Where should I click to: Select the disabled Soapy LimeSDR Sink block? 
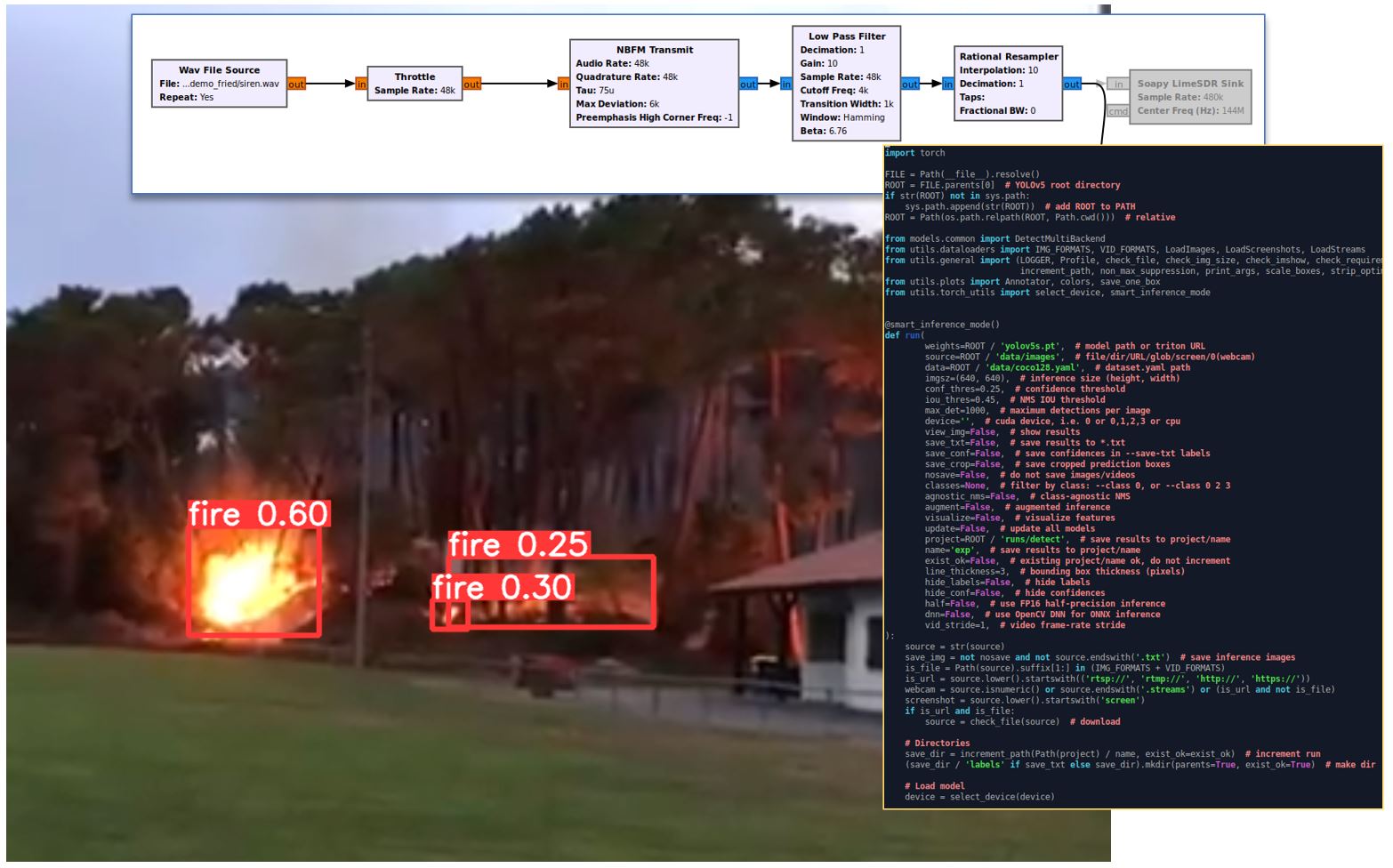tap(1189, 97)
